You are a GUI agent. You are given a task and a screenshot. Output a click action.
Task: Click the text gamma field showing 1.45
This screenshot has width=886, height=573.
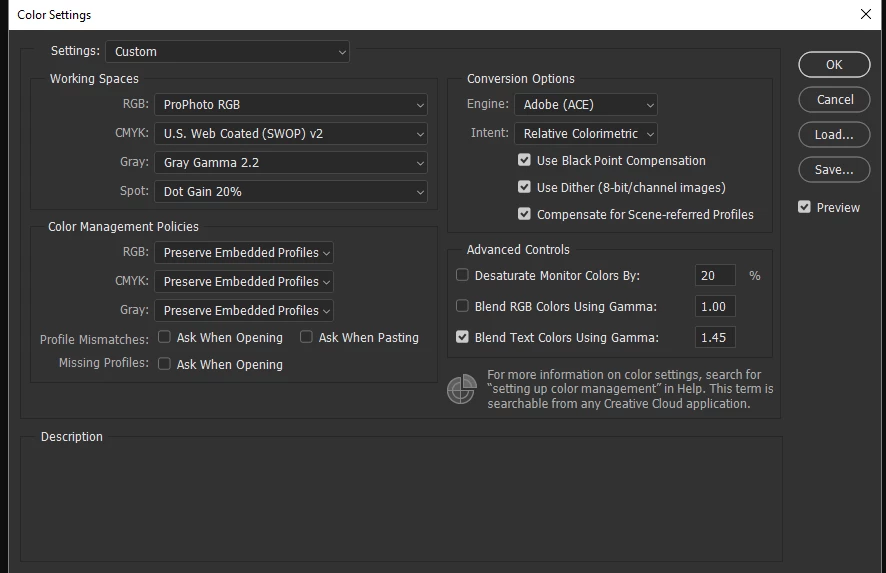click(x=715, y=337)
